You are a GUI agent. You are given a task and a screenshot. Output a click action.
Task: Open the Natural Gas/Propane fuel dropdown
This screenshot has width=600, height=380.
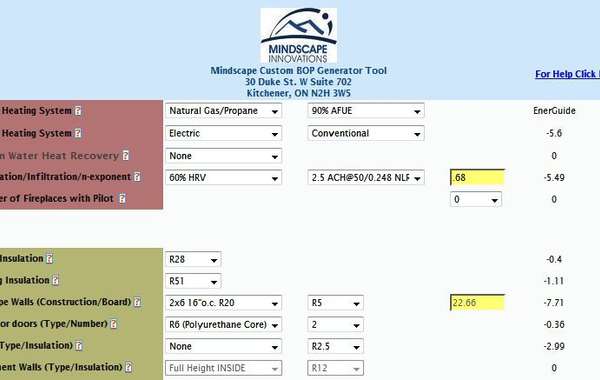pyautogui.click(x=223, y=111)
